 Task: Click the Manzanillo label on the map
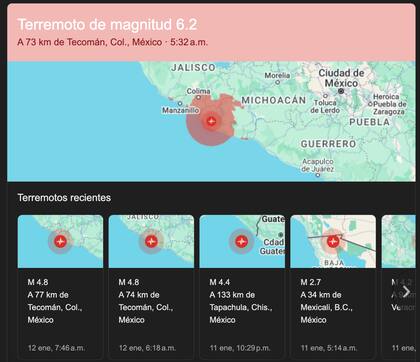click(x=181, y=110)
